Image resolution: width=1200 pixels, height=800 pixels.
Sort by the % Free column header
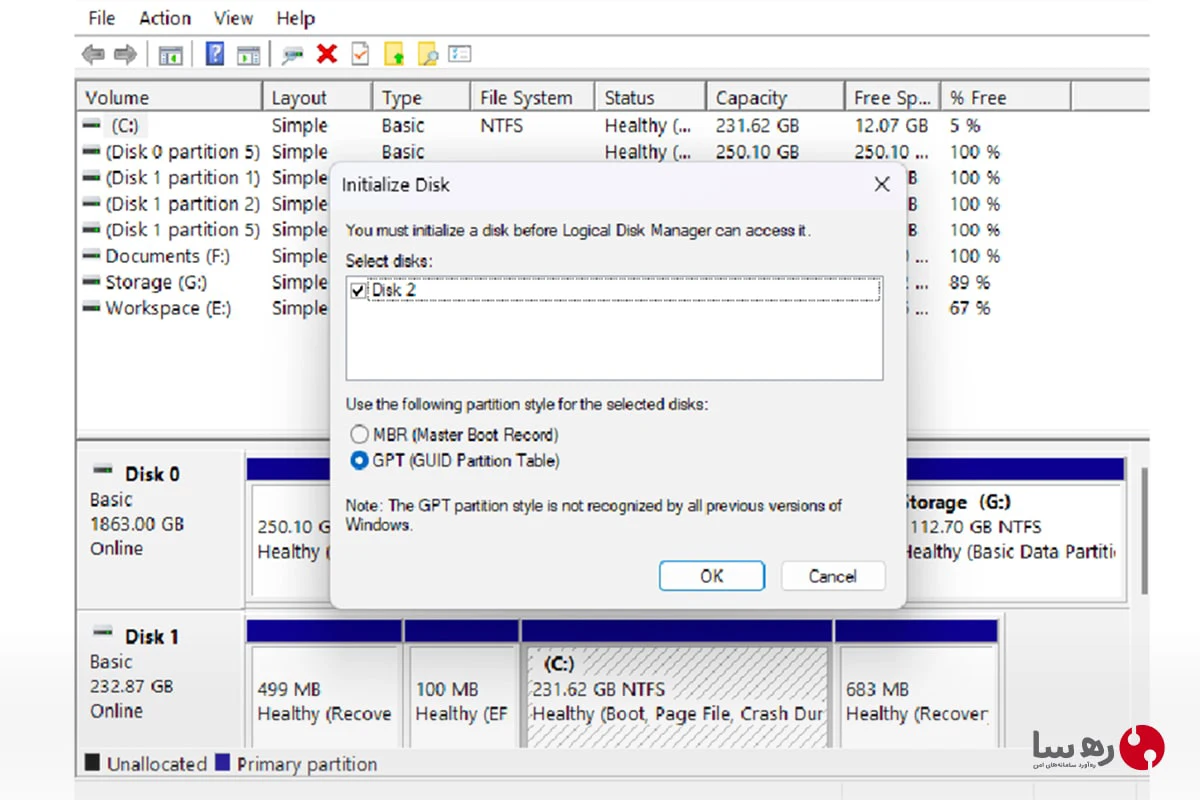pos(1006,97)
